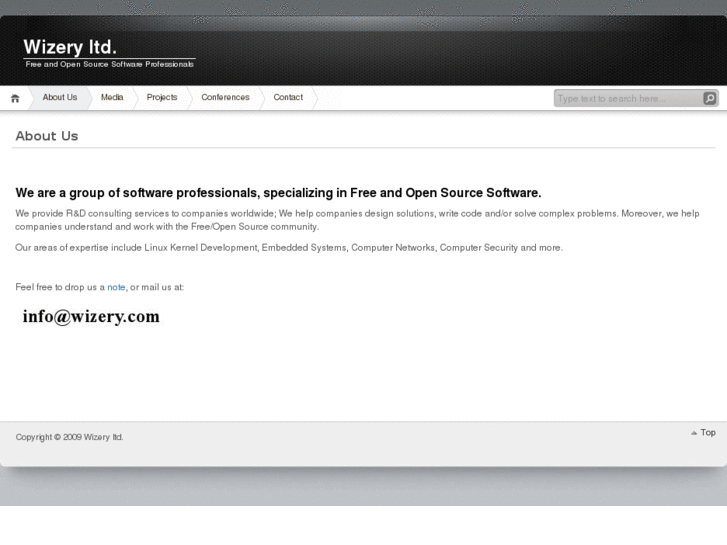Go to the Media page
The height and width of the screenshot is (545, 727).
[112, 97]
